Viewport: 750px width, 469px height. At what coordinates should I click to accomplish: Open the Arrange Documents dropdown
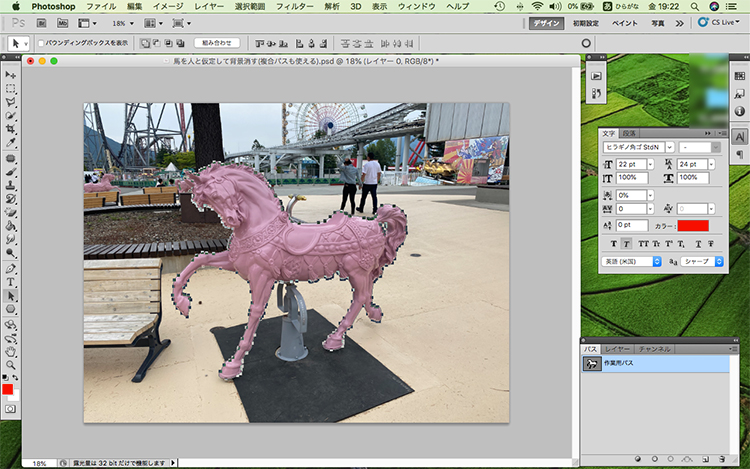154,23
